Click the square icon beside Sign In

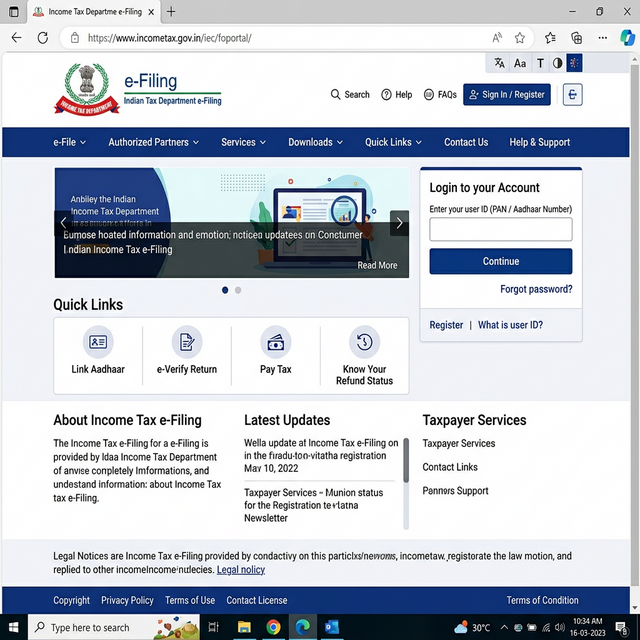click(572, 95)
